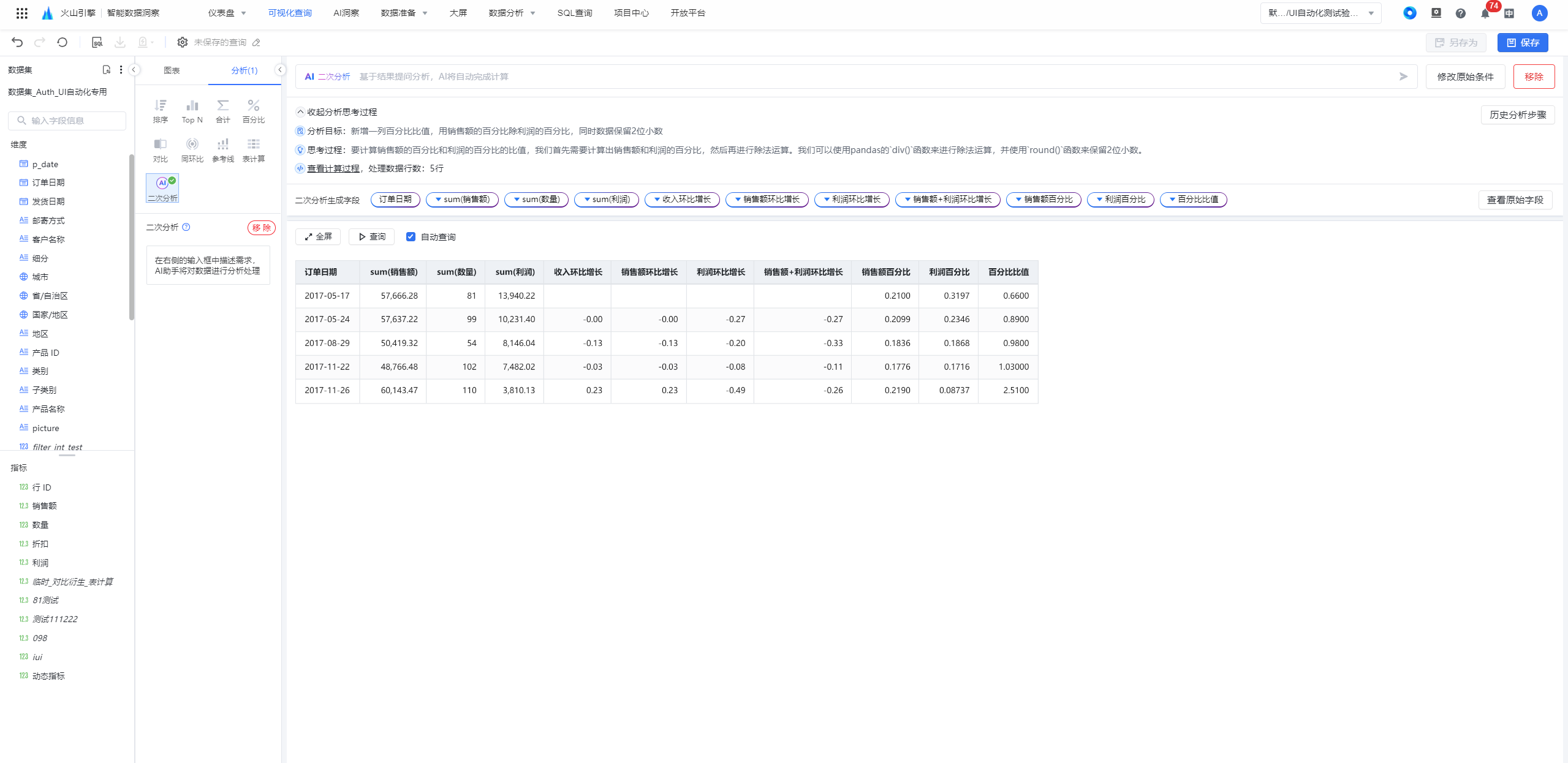This screenshot has width=1568, height=763.
Task: Click the 修改原始条件 button
Action: tap(1465, 77)
